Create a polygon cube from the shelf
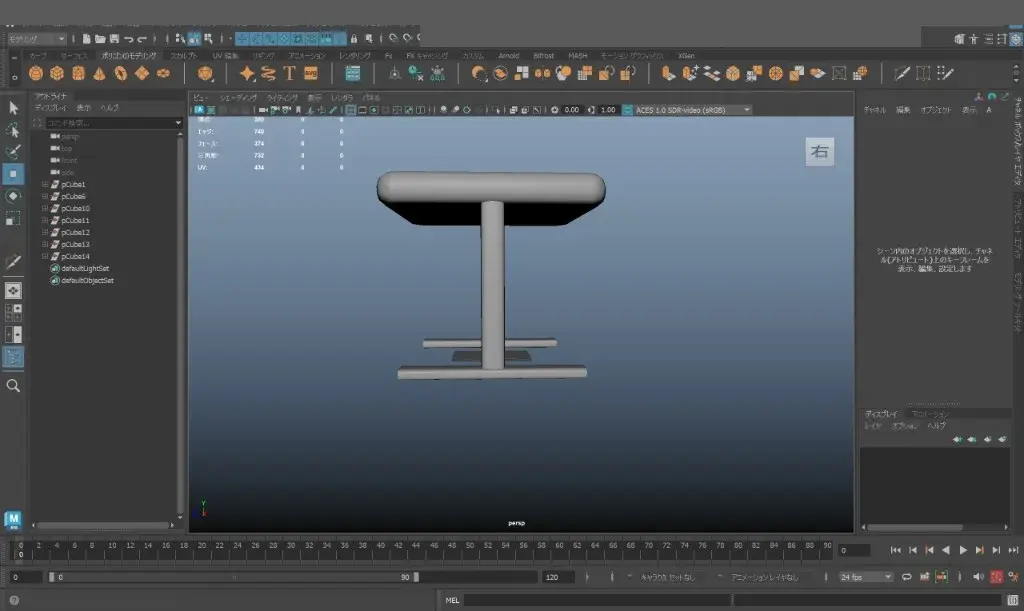1024x611 pixels. [57, 74]
